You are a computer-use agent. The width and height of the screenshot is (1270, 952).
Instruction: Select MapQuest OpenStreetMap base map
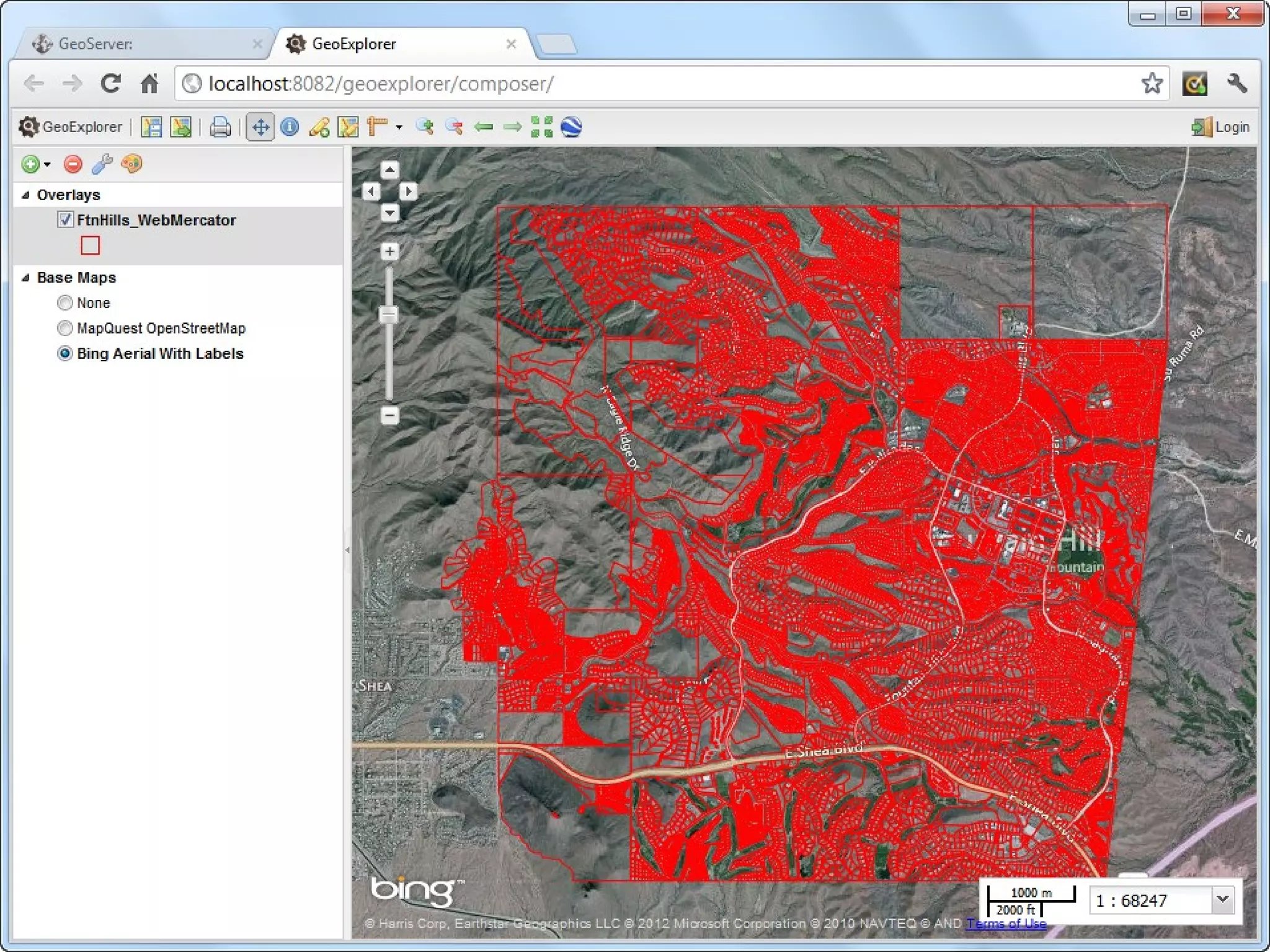point(65,328)
